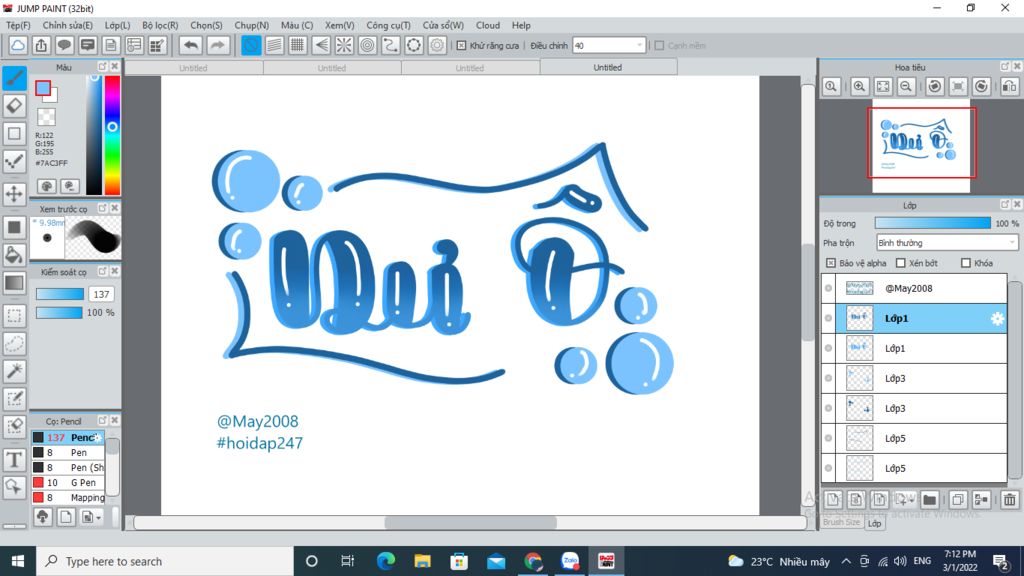
Task: Select the Brush tool in left toolbar
Action: [14, 78]
